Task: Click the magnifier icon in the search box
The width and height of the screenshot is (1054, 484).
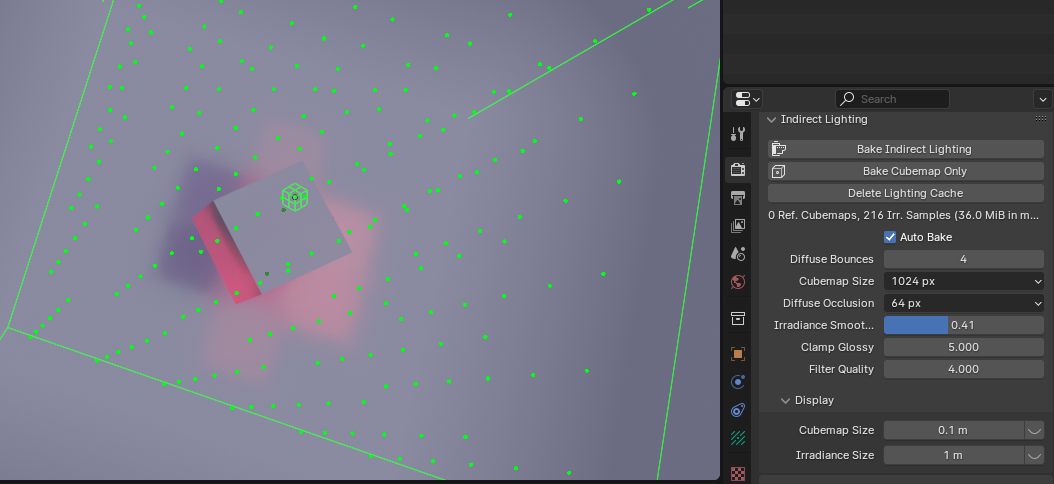Action: point(848,99)
